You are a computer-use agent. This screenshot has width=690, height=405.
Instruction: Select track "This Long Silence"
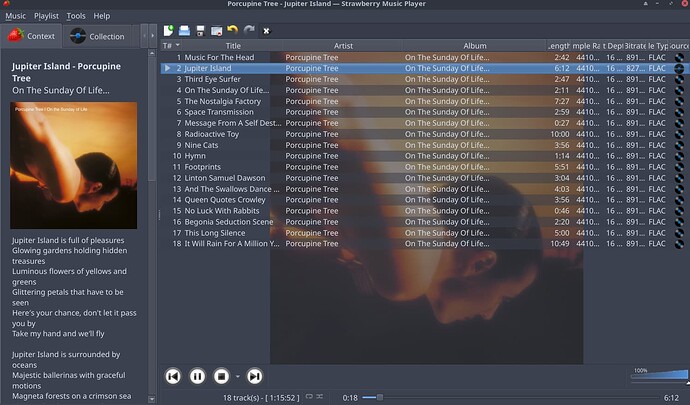click(x=215, y=232)
